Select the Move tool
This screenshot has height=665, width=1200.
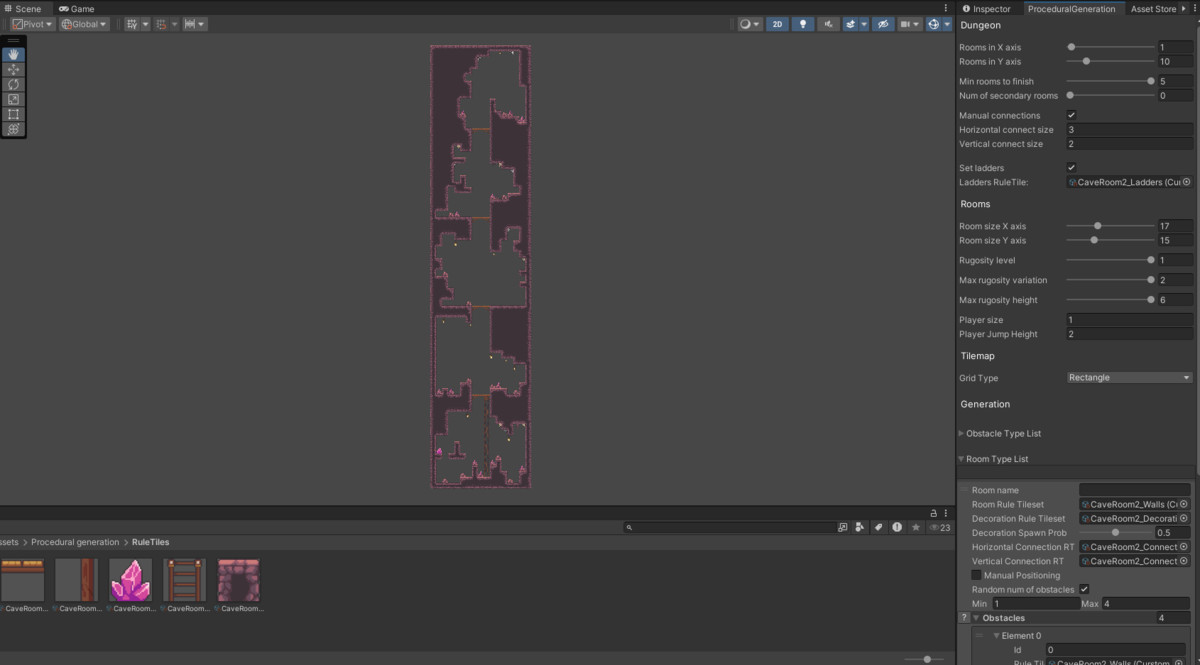point(13,69)
